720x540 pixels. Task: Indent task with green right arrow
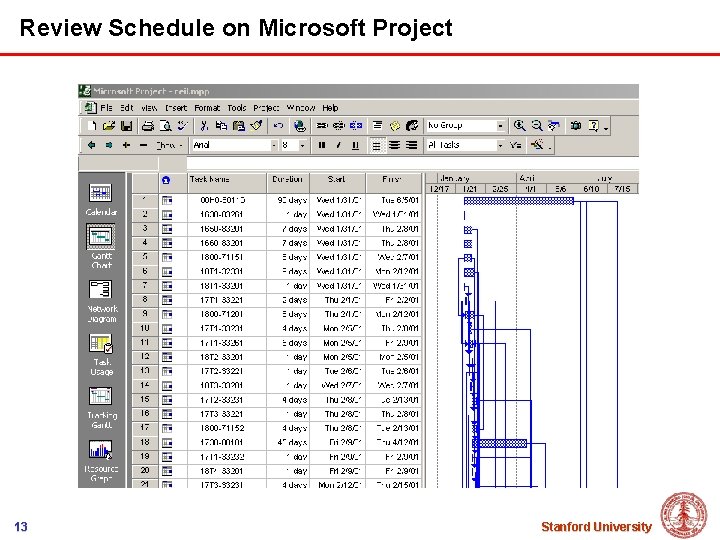pos(109,145)
